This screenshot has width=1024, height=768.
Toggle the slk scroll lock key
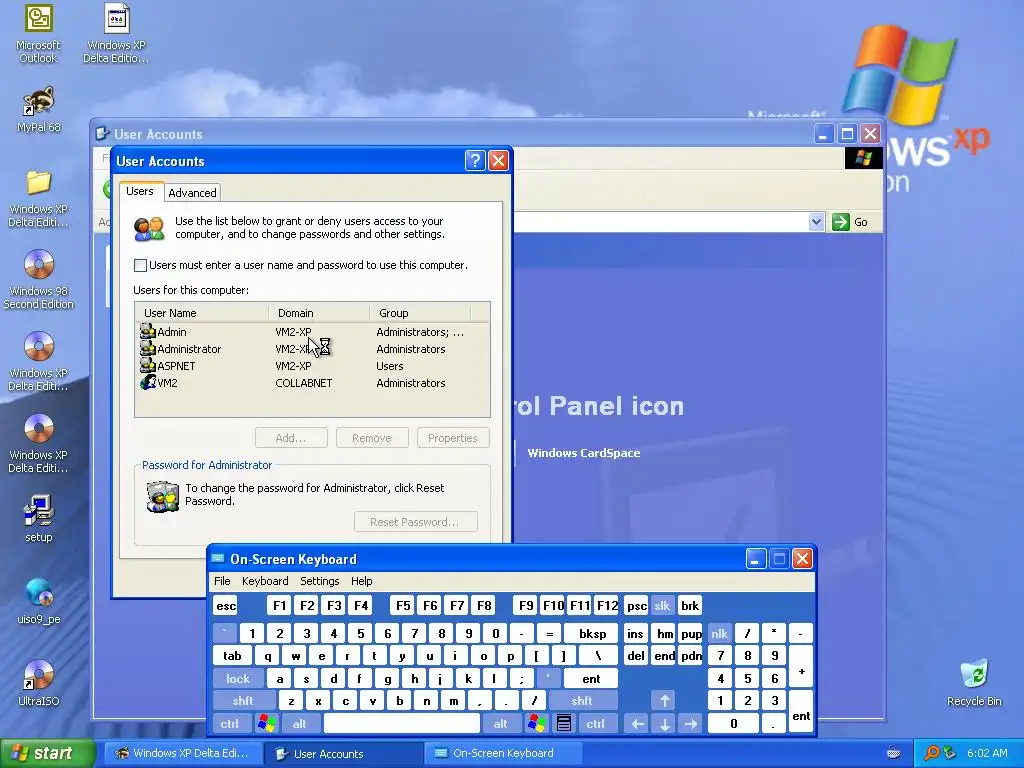[662, 606]
